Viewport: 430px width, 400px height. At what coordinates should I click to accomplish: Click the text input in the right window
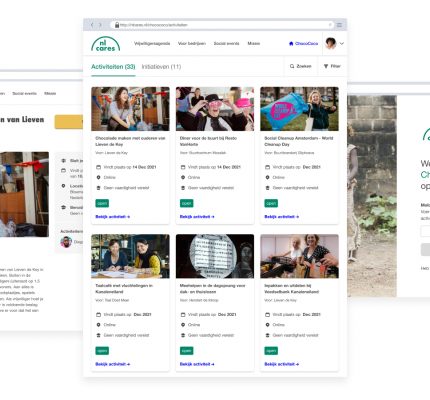[x=425, y=231]
